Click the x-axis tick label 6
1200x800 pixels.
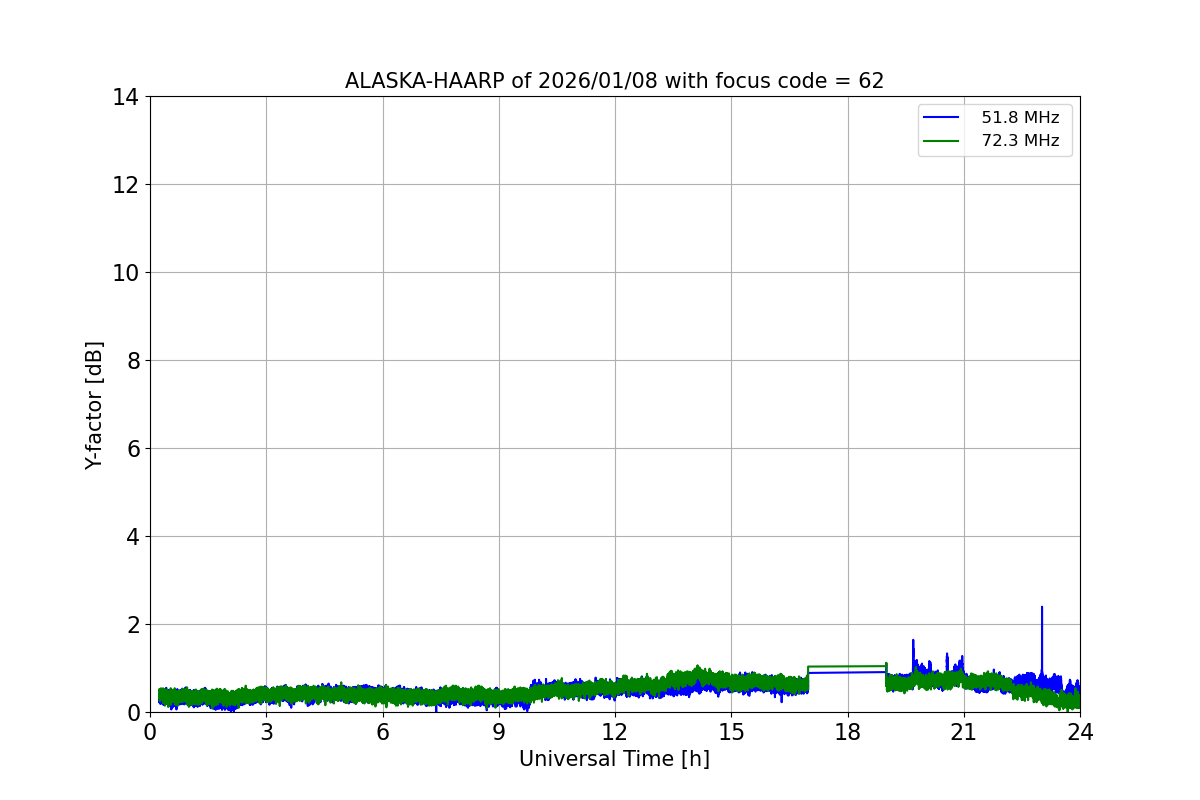click(383, 732)
